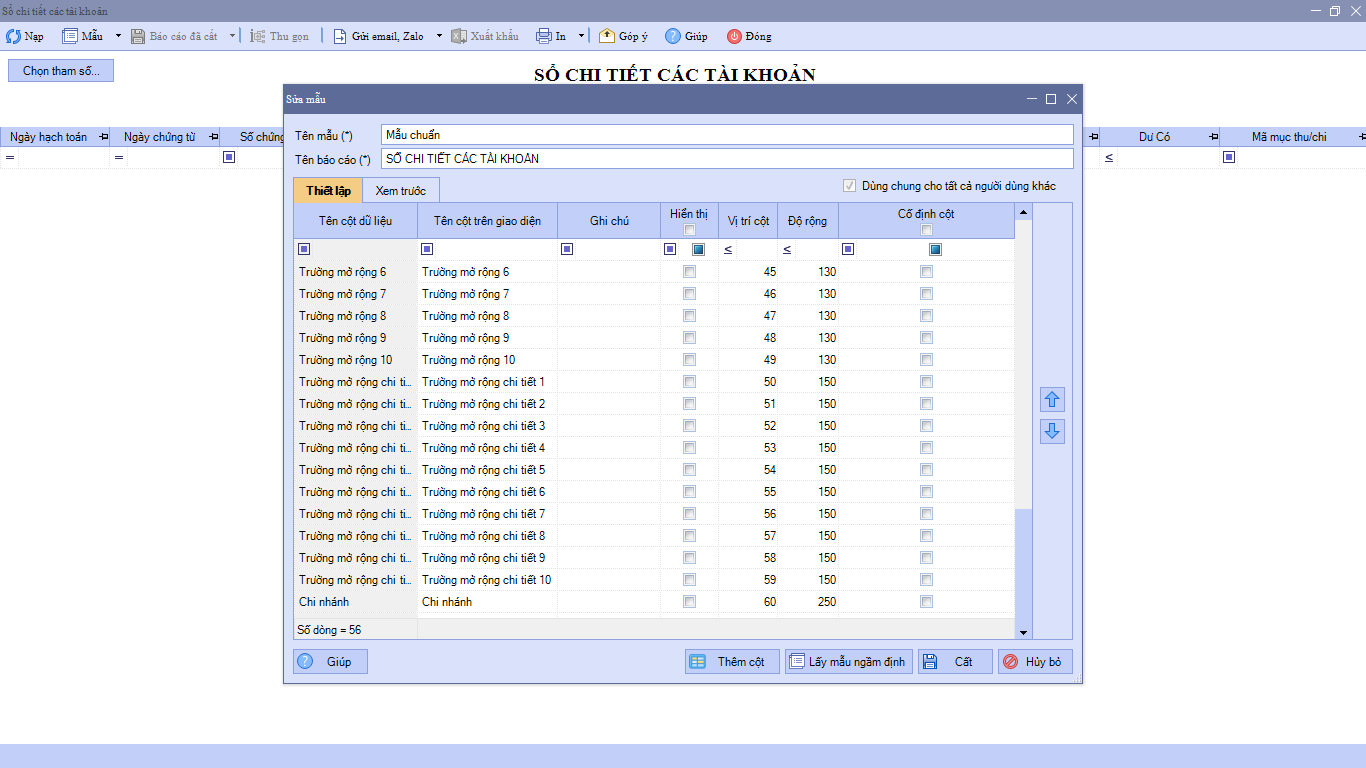Expand the Báo cáo đã cất dropdown arrow
This screenshot has height=768, width=1366.
pyautogui.click(x=233, y=36)
